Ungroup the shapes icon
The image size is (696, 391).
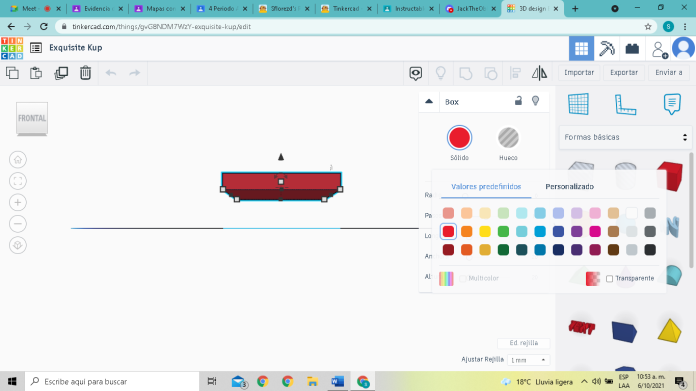coord(490,73)
